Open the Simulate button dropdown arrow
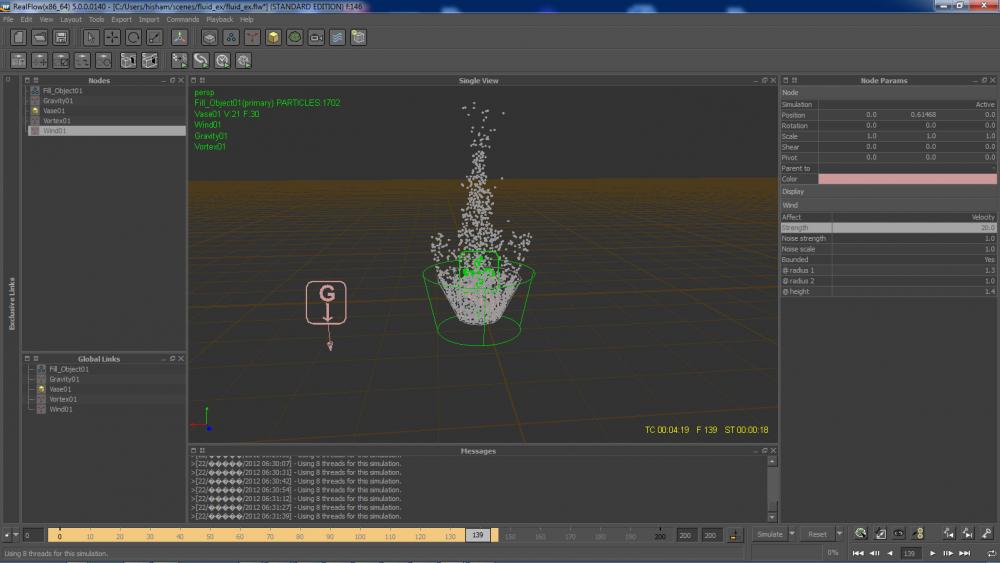The width and height of the screenshot is (1000, 563). 792,534
